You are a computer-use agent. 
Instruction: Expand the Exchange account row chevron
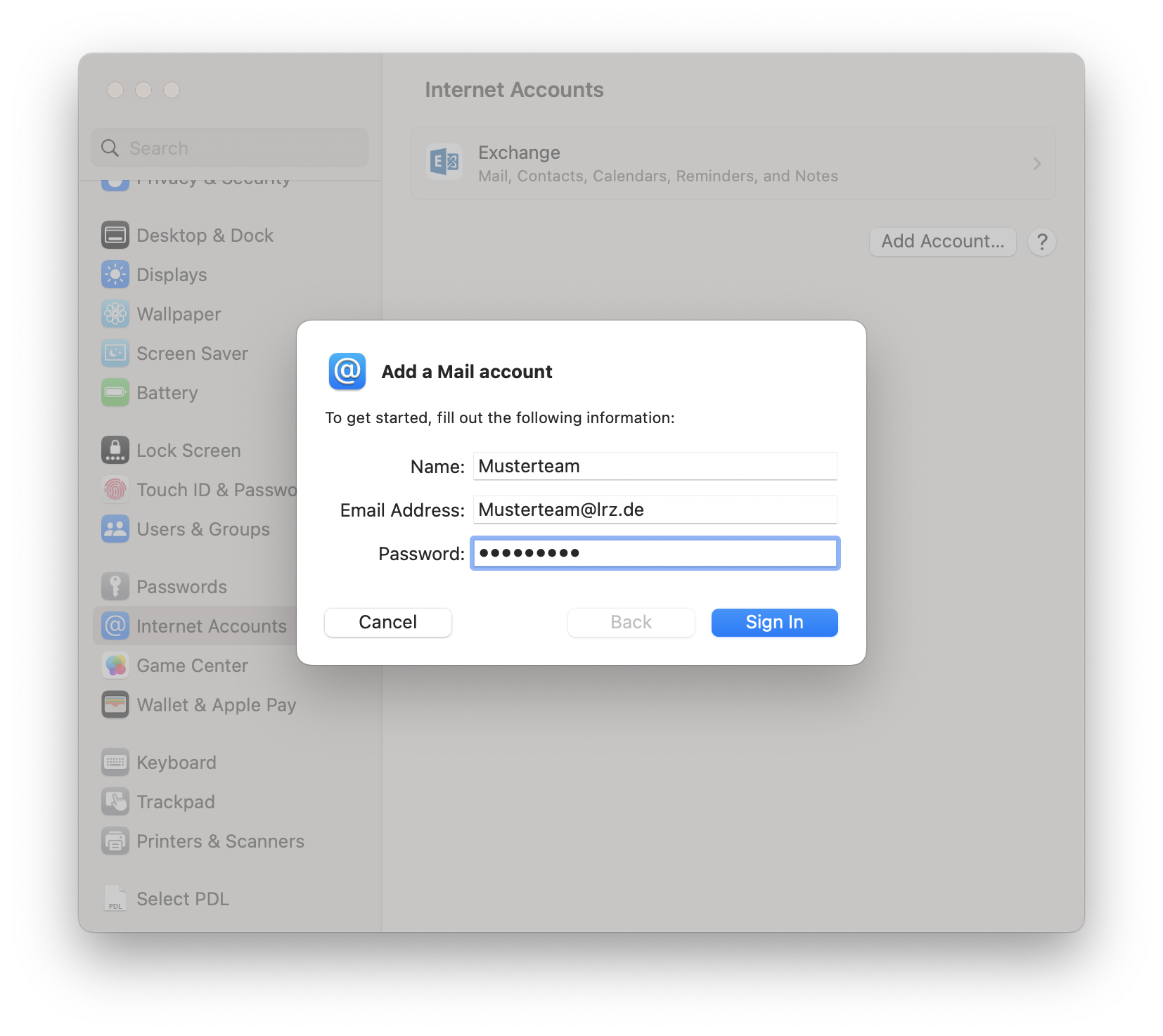tap(1036, 163)
